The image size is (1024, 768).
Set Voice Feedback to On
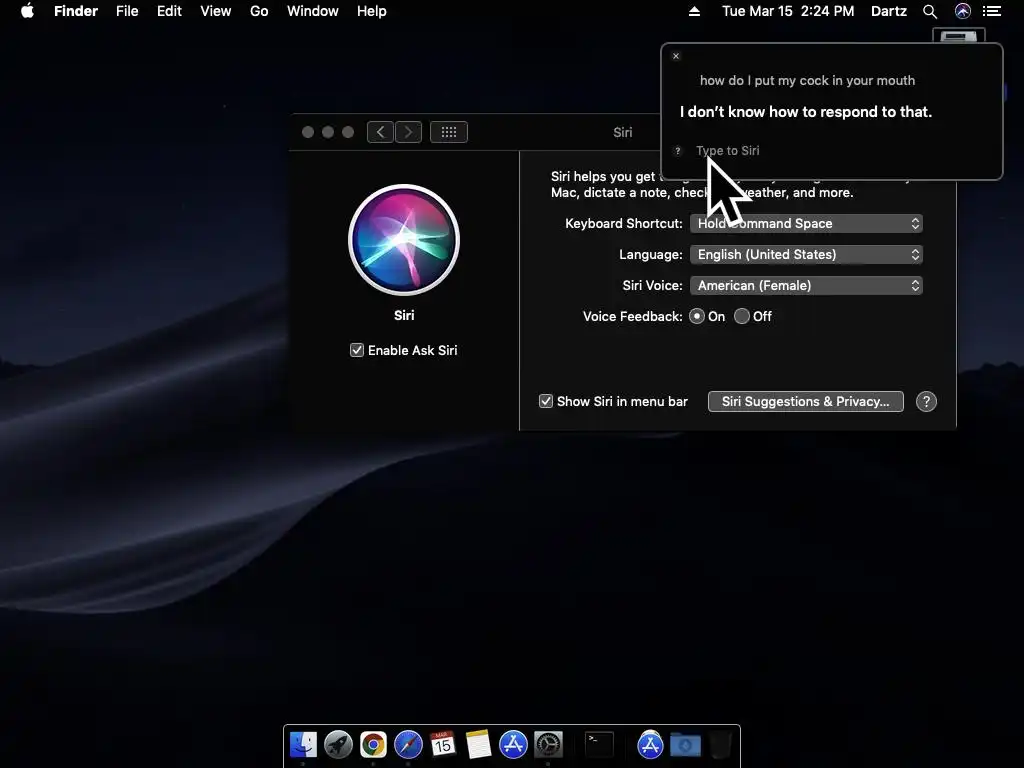(697, 316)
